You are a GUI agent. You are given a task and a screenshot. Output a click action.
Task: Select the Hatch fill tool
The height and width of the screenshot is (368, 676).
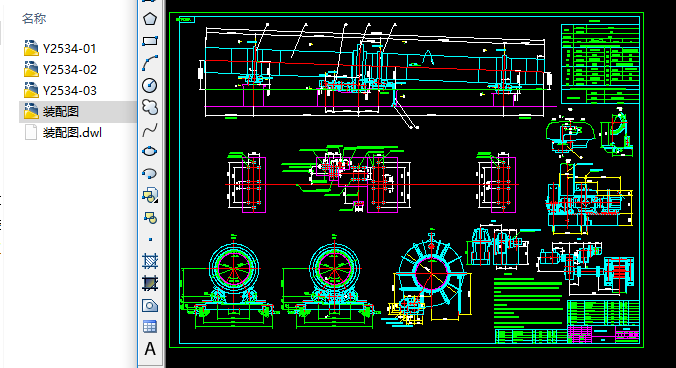coord(150,261)
